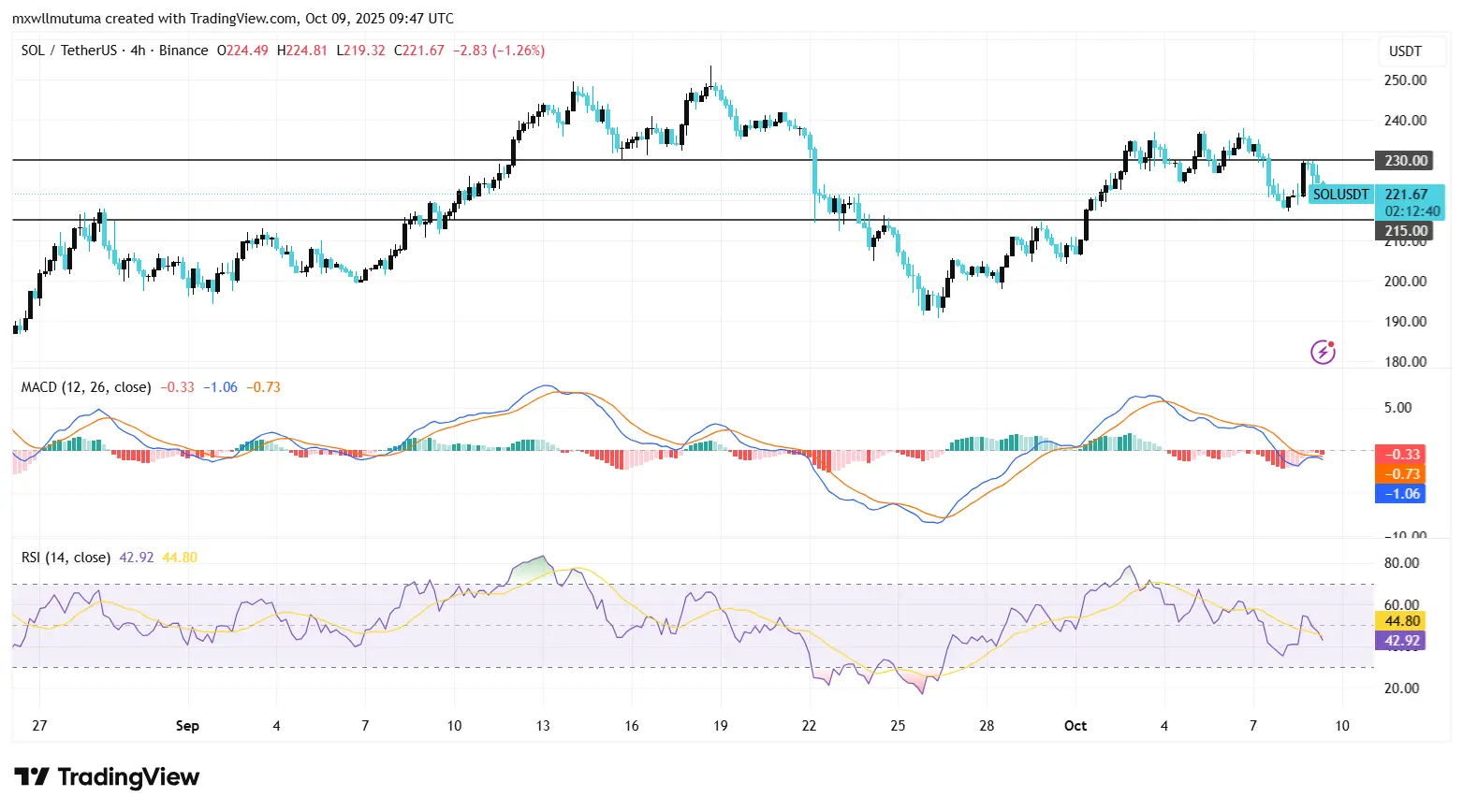This screenshot has width=1463, height=812.
Task: Click the 250.00 mark on price axis
Action: point(1405,80)
